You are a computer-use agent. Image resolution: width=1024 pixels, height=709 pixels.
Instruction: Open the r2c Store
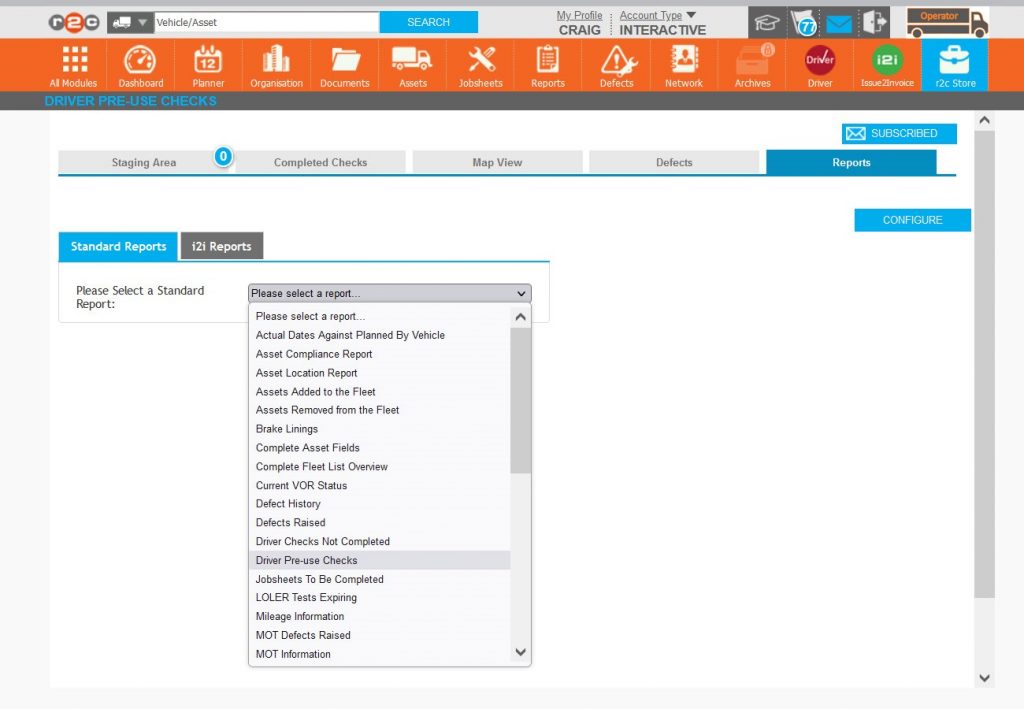coord(954,63)
